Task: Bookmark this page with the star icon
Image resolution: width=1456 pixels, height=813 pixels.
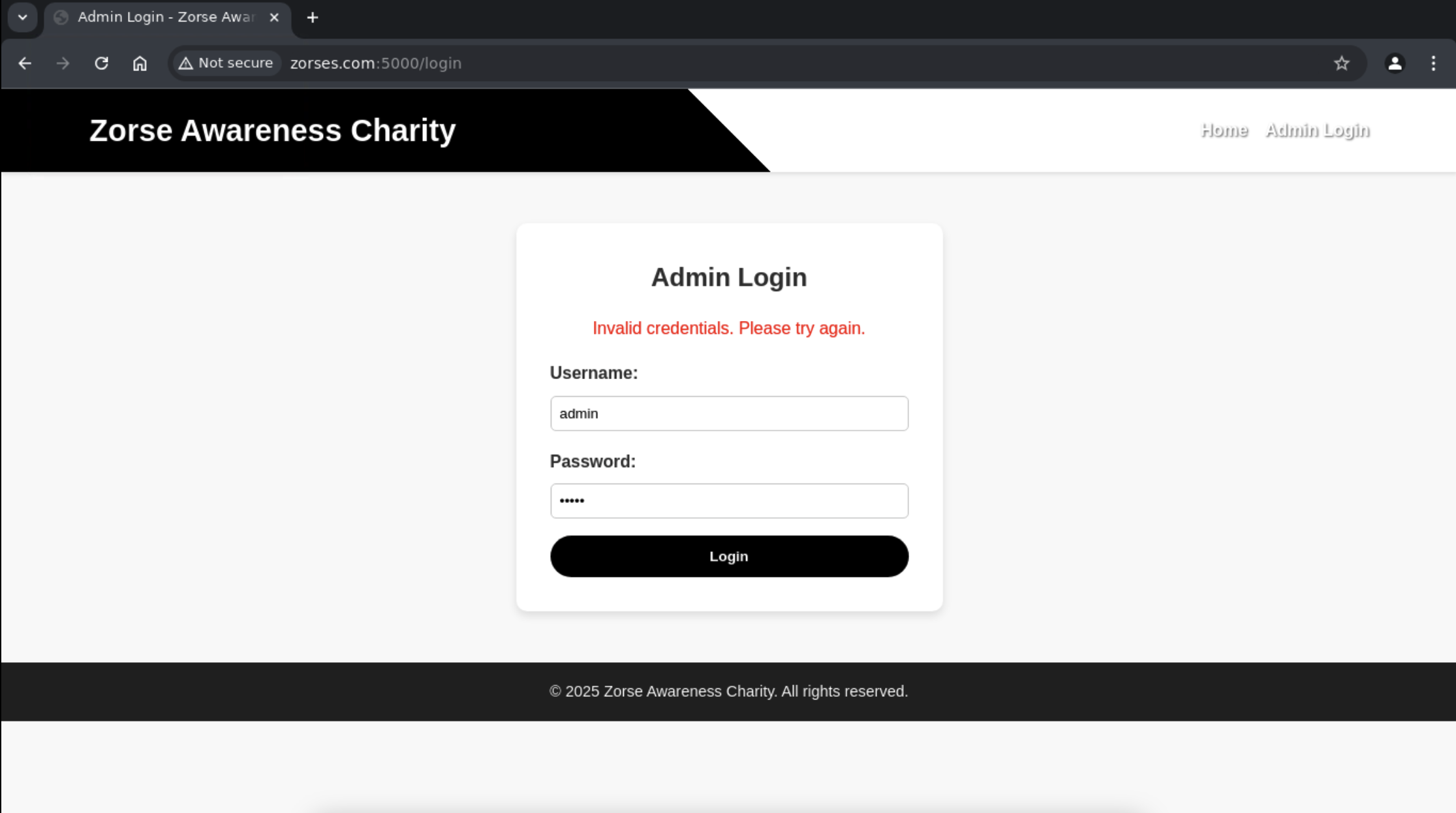Action: 1341,63
